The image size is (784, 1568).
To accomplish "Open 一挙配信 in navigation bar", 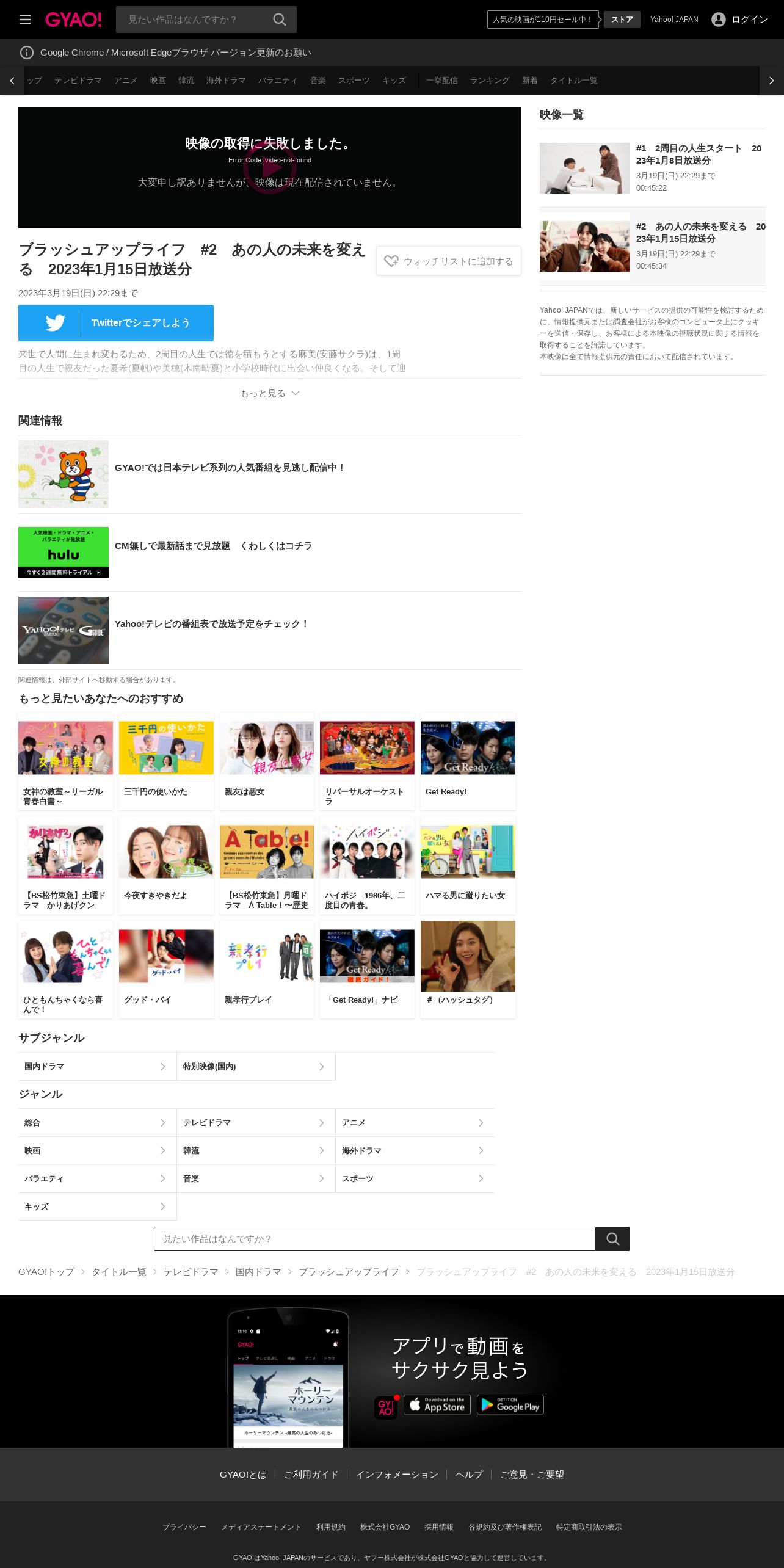I will pyautogui.click(x=442, y=81).
